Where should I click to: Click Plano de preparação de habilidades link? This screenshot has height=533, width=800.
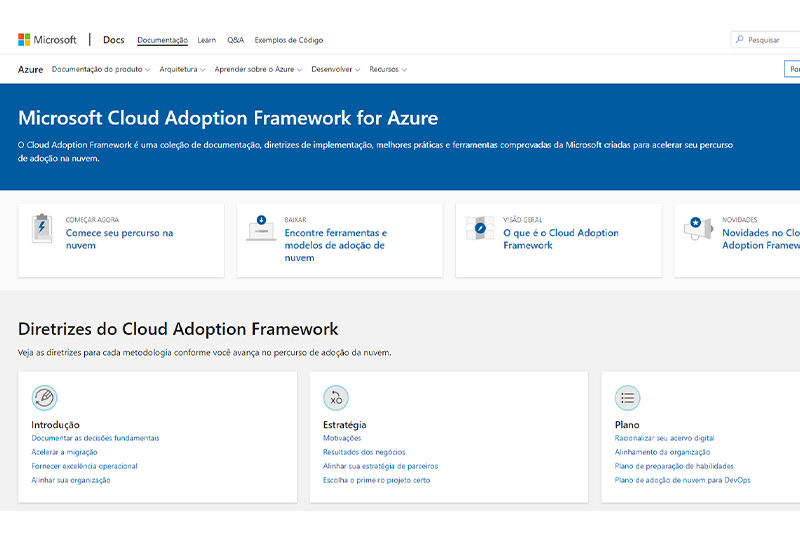tap(674, 466)
